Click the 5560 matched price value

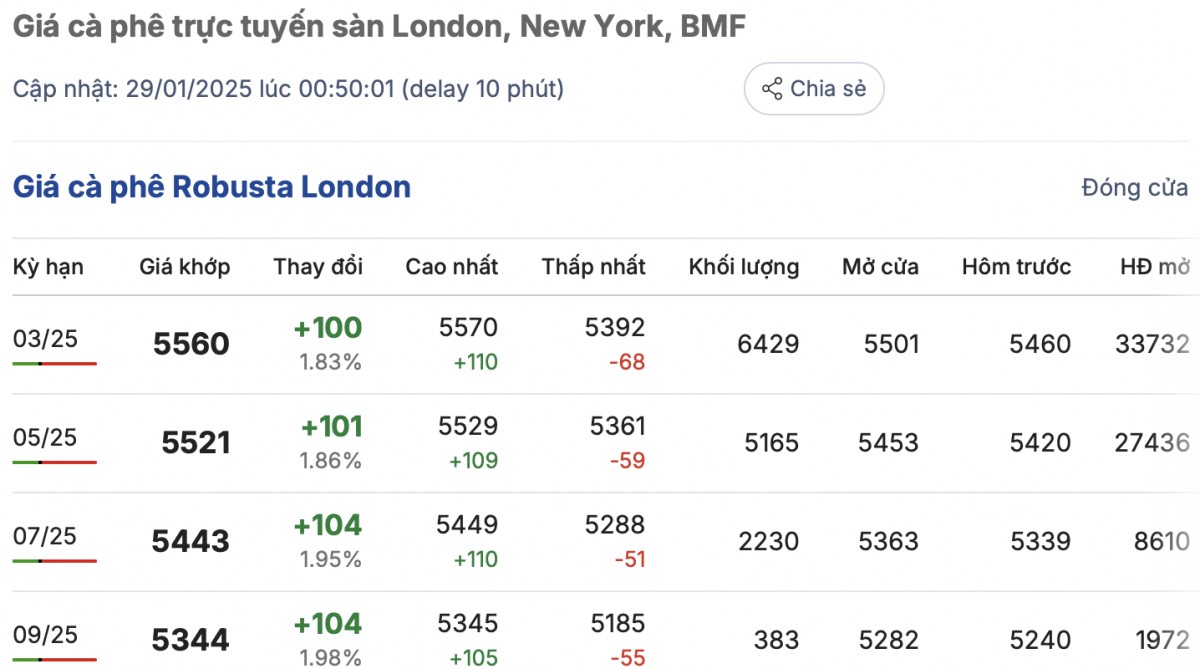[191, 345]
